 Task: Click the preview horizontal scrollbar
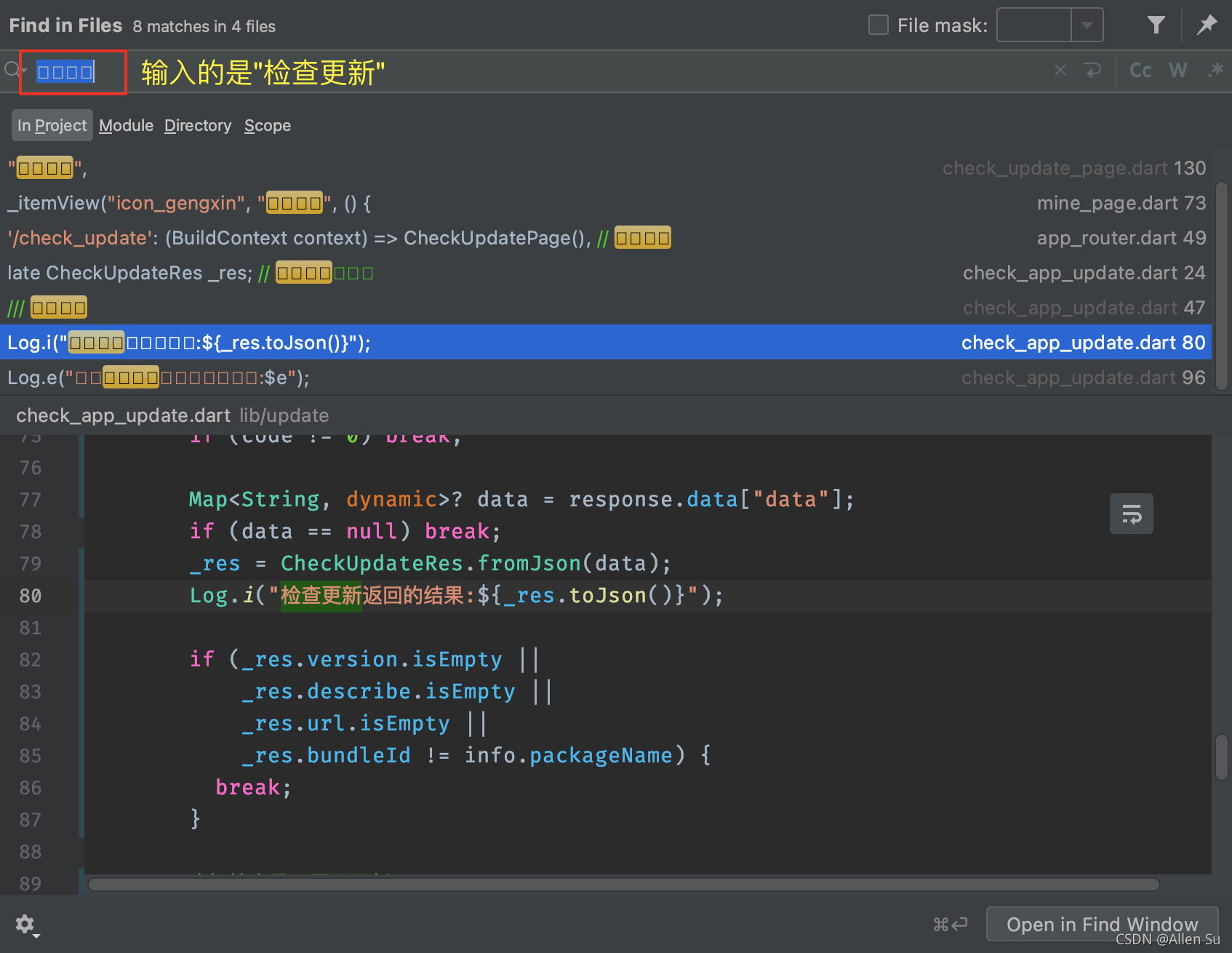pyautogui.click(x=623, y=885)
